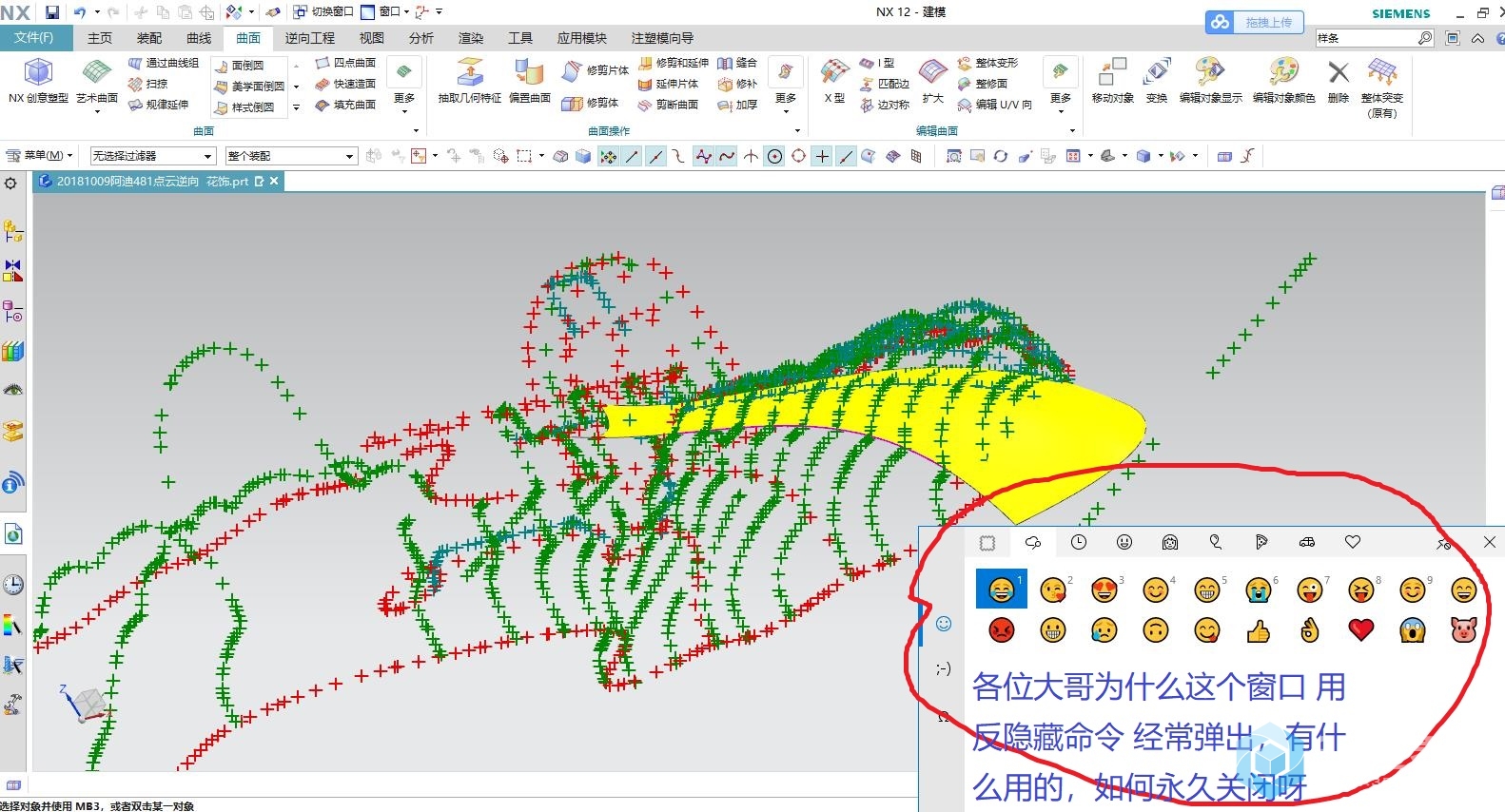Viewport: 1505px width, 812px height.
Task: Toggle the quadrant point snap option
Action: coord(798,156)
